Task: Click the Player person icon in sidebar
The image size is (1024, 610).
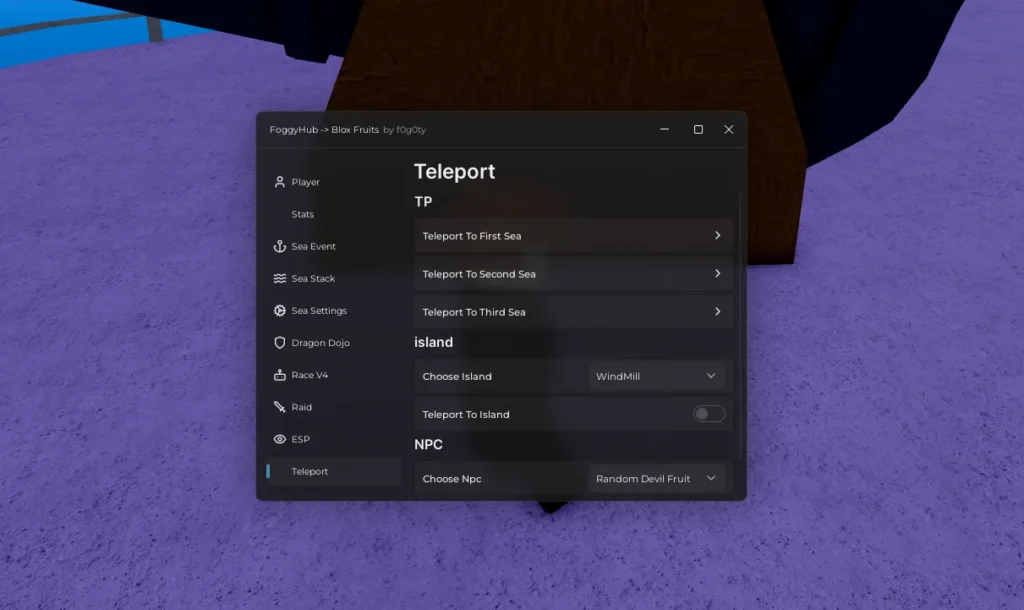Action: (x=280, y=182)
